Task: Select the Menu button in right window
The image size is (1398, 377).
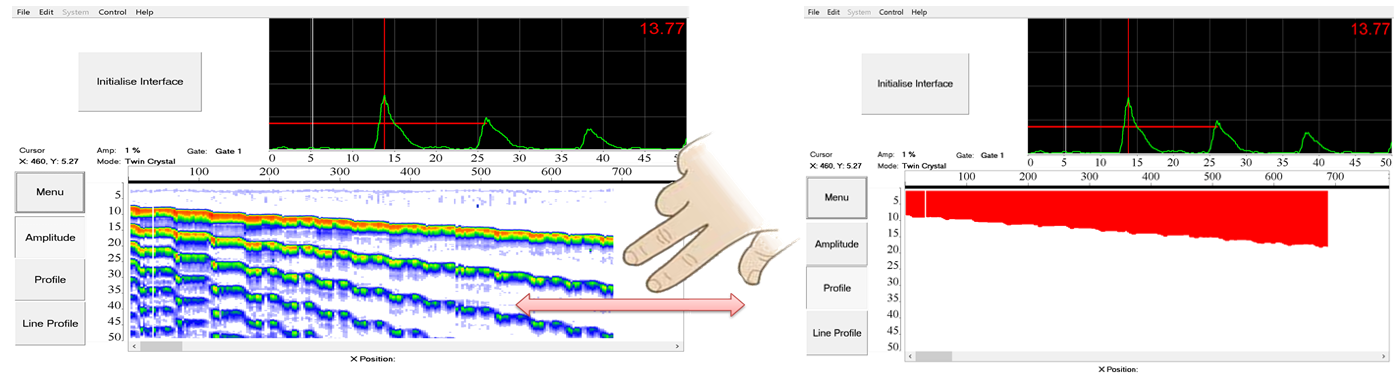Action: [x=837, y=198]
